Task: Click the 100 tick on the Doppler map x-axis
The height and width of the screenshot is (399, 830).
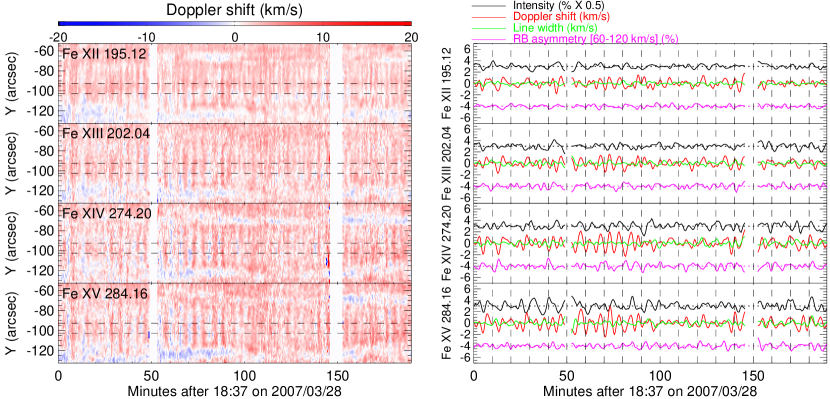Action: pos(244,376)
